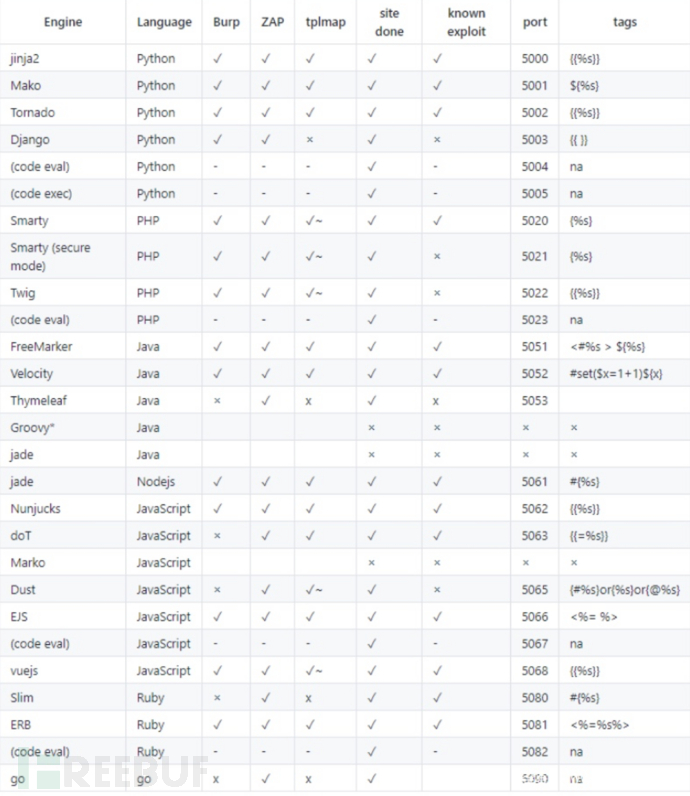Select the tplmap column header
Viewport: 690px width, 796px height.
pyautogui.click(x=322, y=21)
